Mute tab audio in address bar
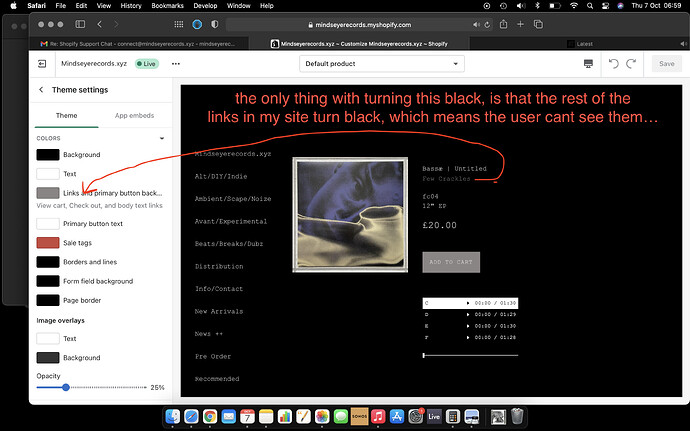 [x=476, y=25]
